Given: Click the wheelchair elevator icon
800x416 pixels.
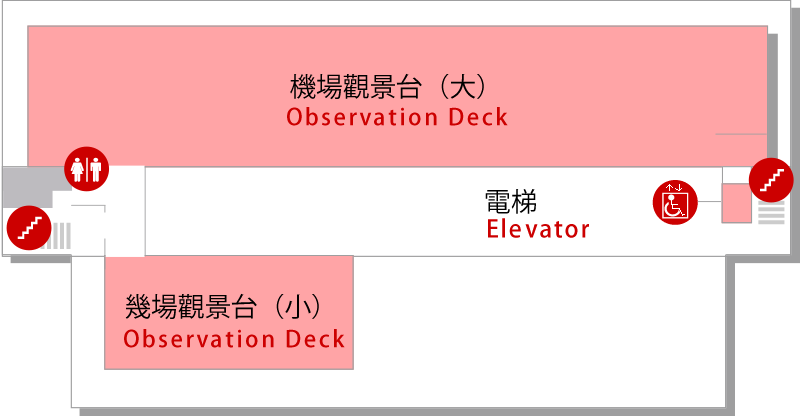Looking at the screenshot, I should pos(675,202).
